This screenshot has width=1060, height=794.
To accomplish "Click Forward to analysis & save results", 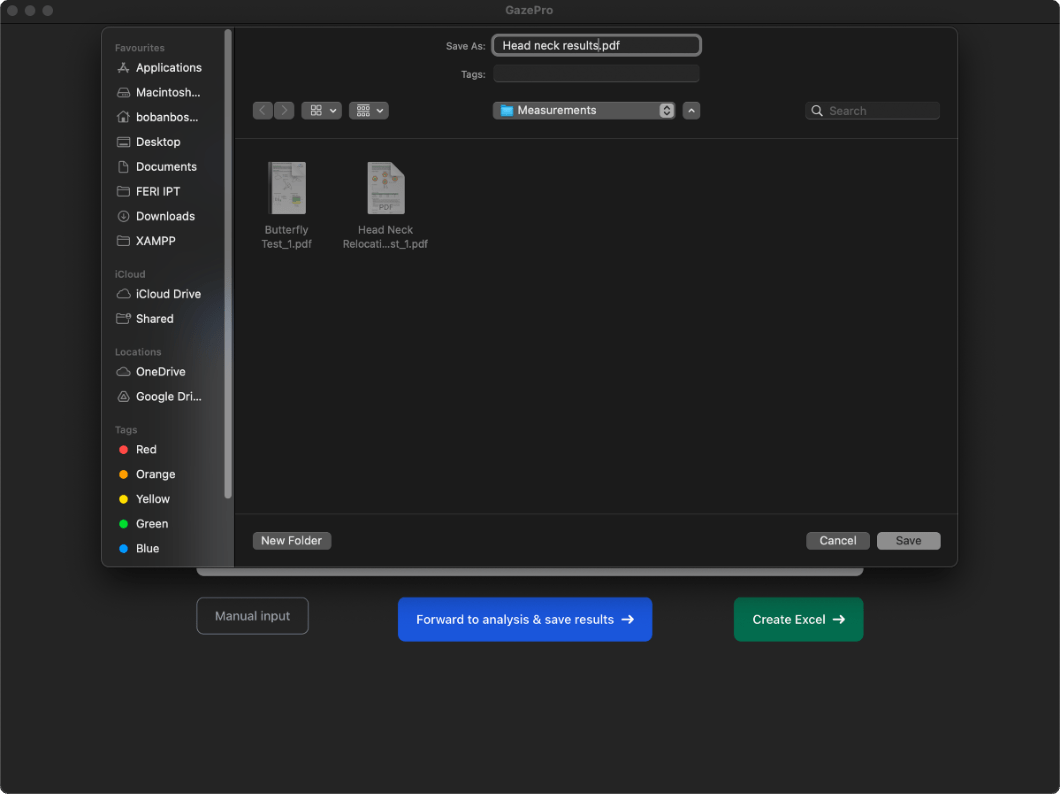I will pos(525,620).
